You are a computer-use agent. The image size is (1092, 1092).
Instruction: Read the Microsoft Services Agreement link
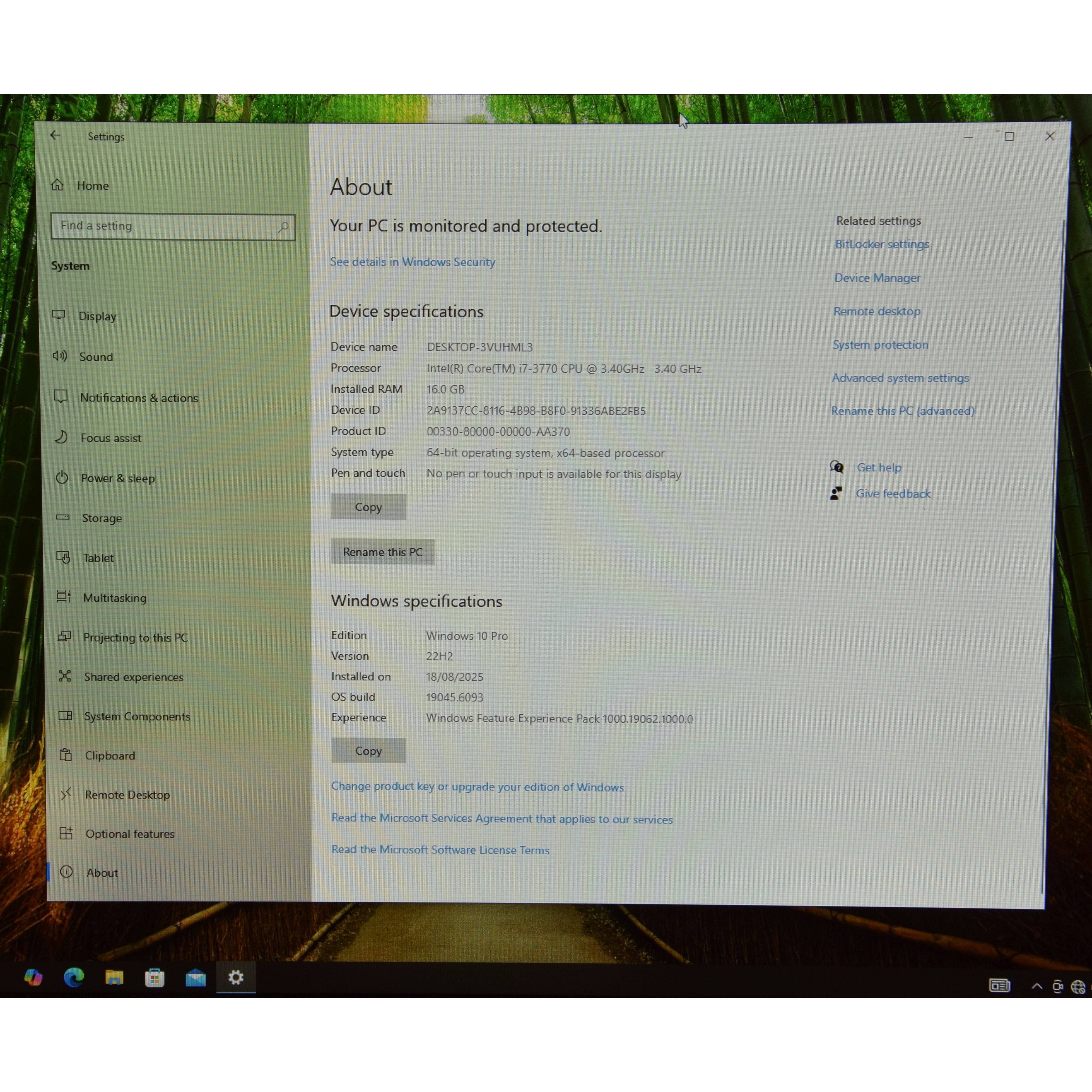pyautogui.click(x=502, y=818)
